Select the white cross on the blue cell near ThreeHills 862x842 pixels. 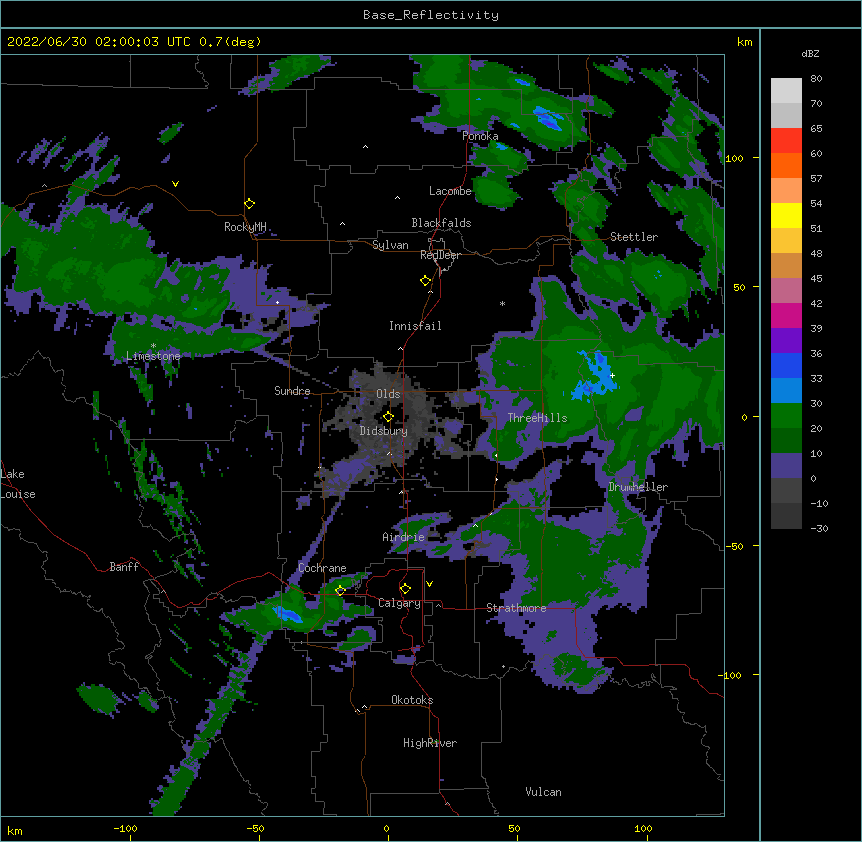tap(612, 375)
